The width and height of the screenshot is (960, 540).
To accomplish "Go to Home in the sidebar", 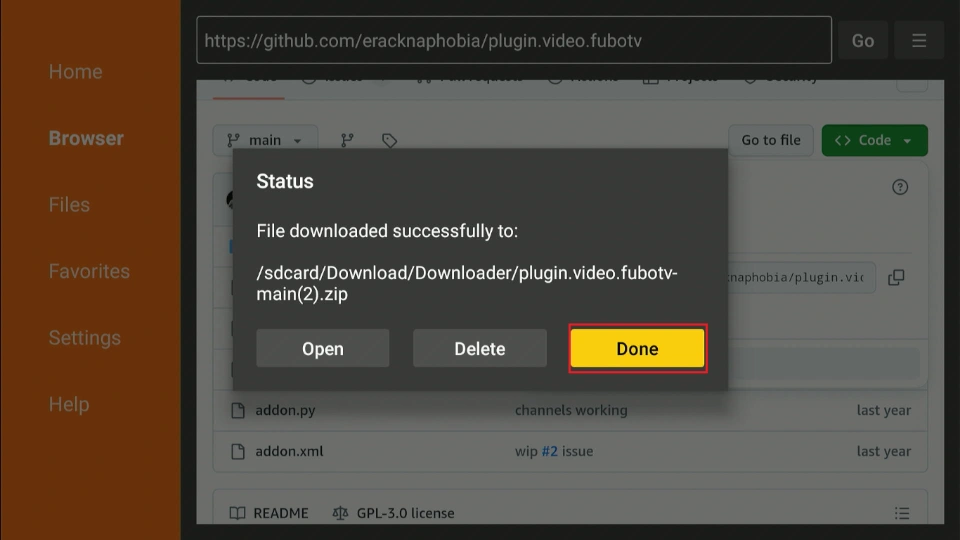I will [75, 72].
